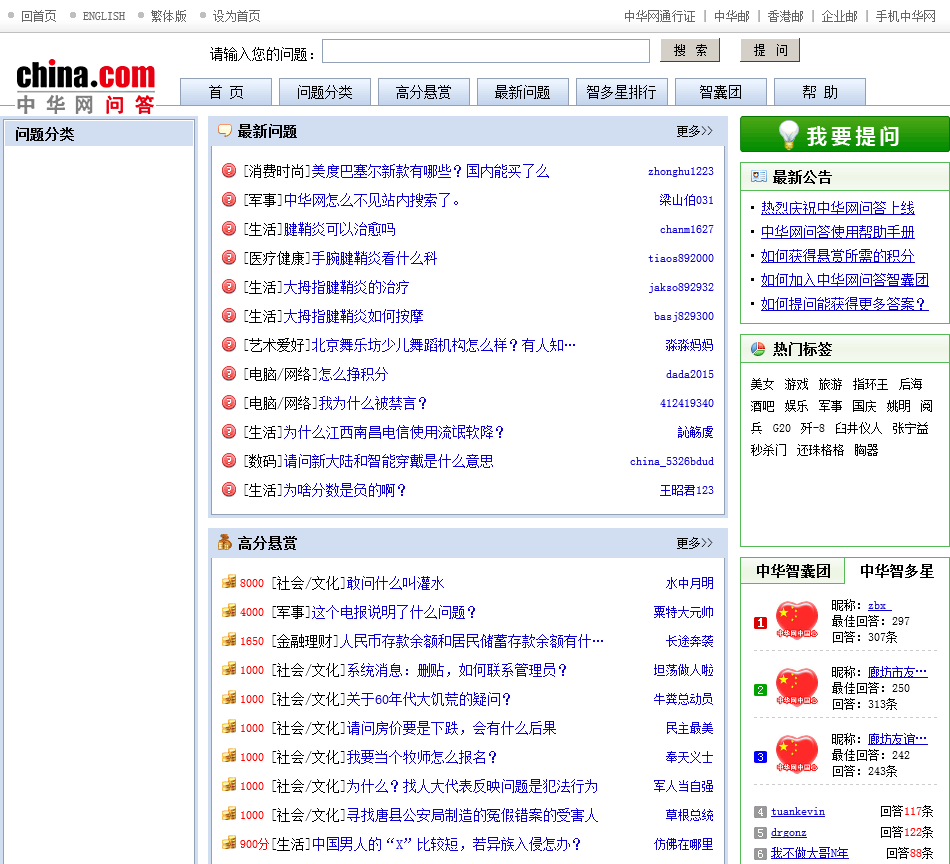Open user profile zhonghu1223
The width and height of the screenshot is (950, 864).
(x=680, y=171)
